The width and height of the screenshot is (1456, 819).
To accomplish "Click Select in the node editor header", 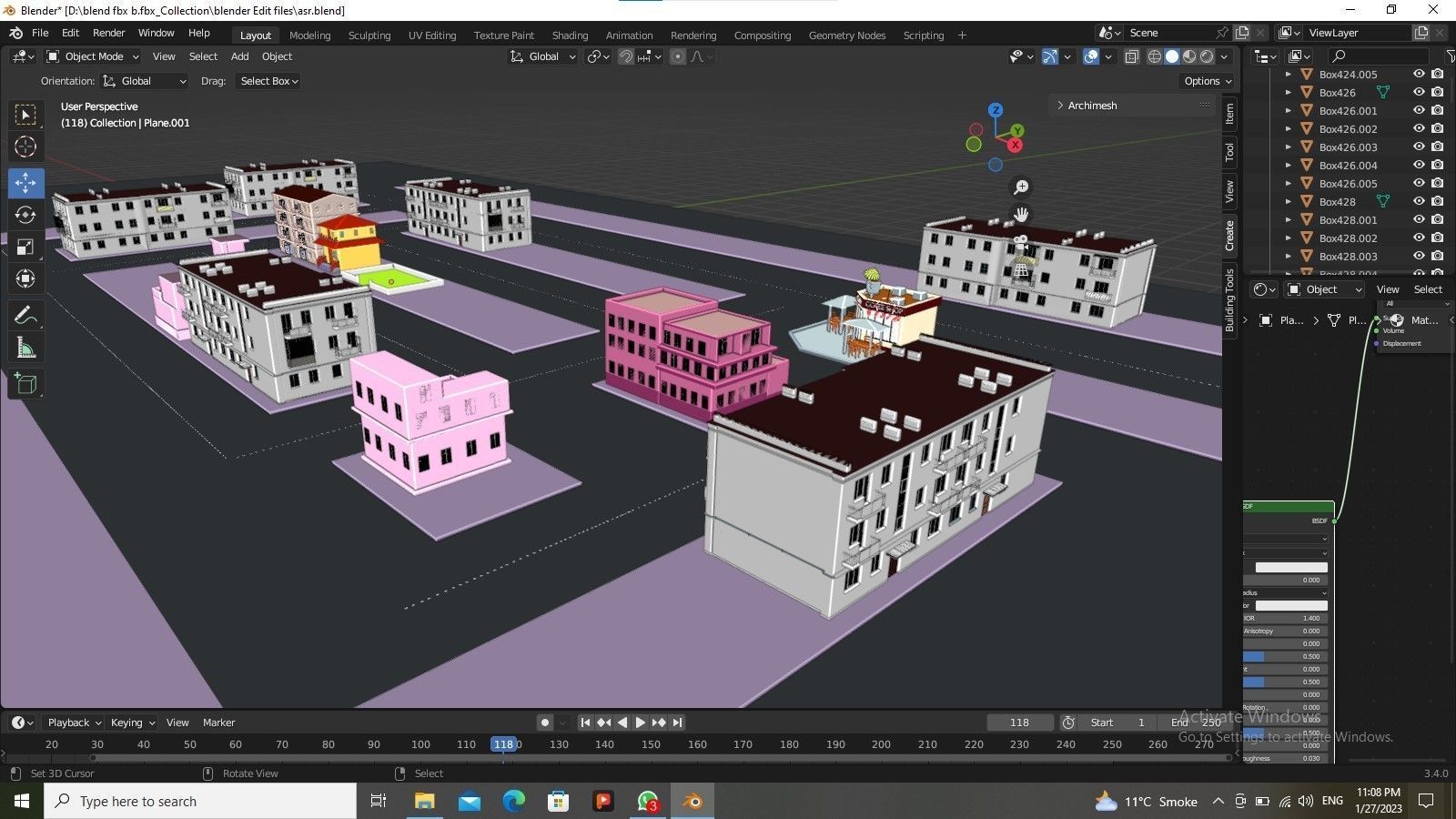I will pos(1428,289).
